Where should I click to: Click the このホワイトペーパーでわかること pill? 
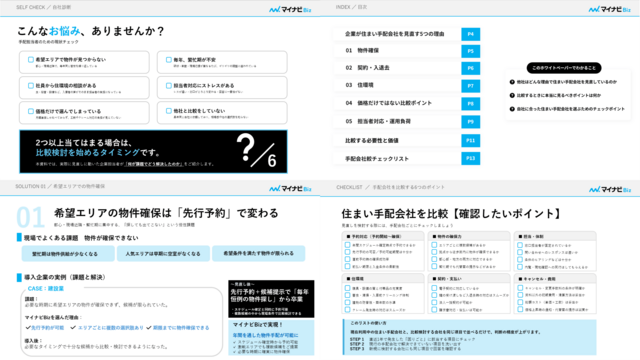(564, 68)
